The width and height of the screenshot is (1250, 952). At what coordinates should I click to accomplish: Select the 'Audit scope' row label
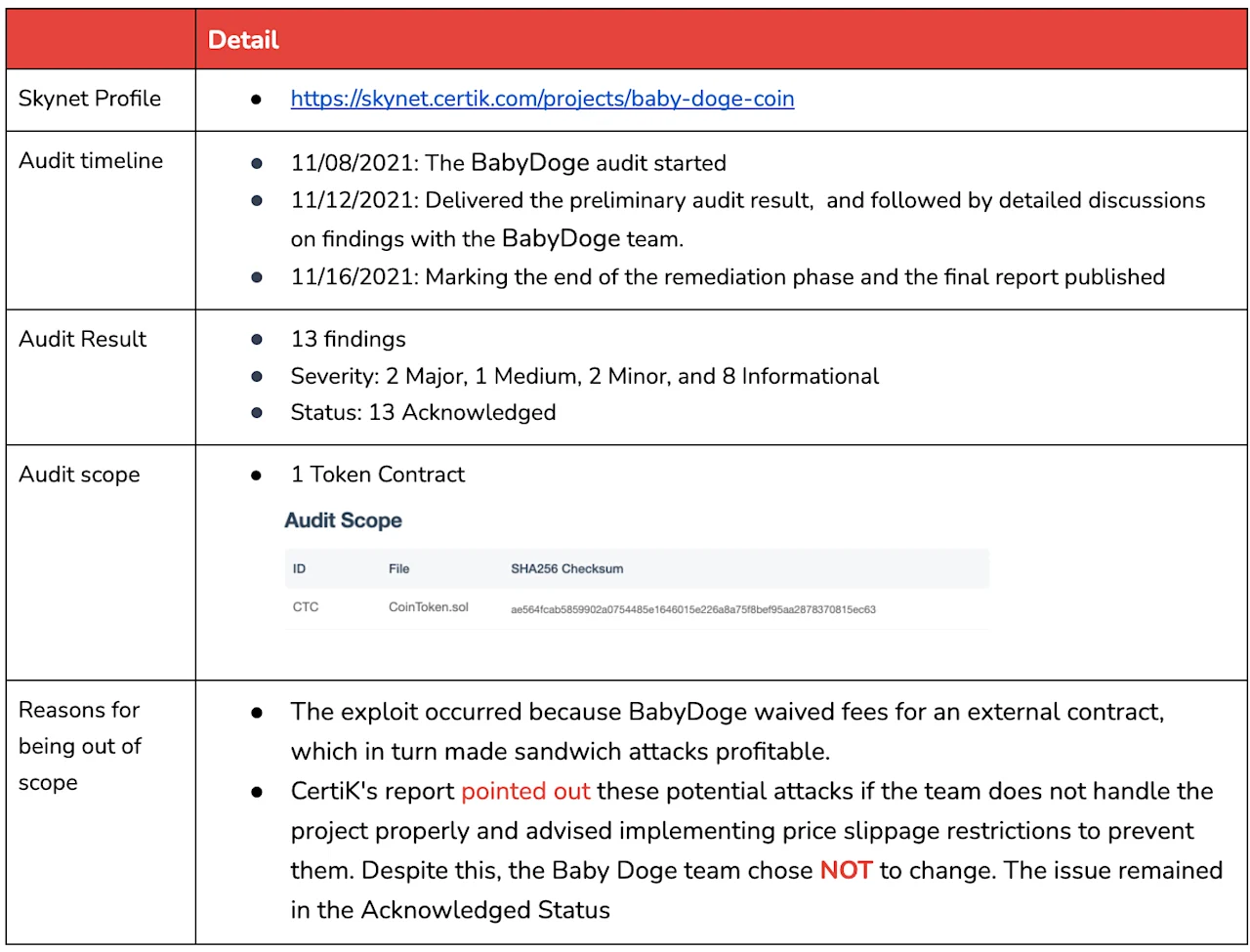[79, 475]
